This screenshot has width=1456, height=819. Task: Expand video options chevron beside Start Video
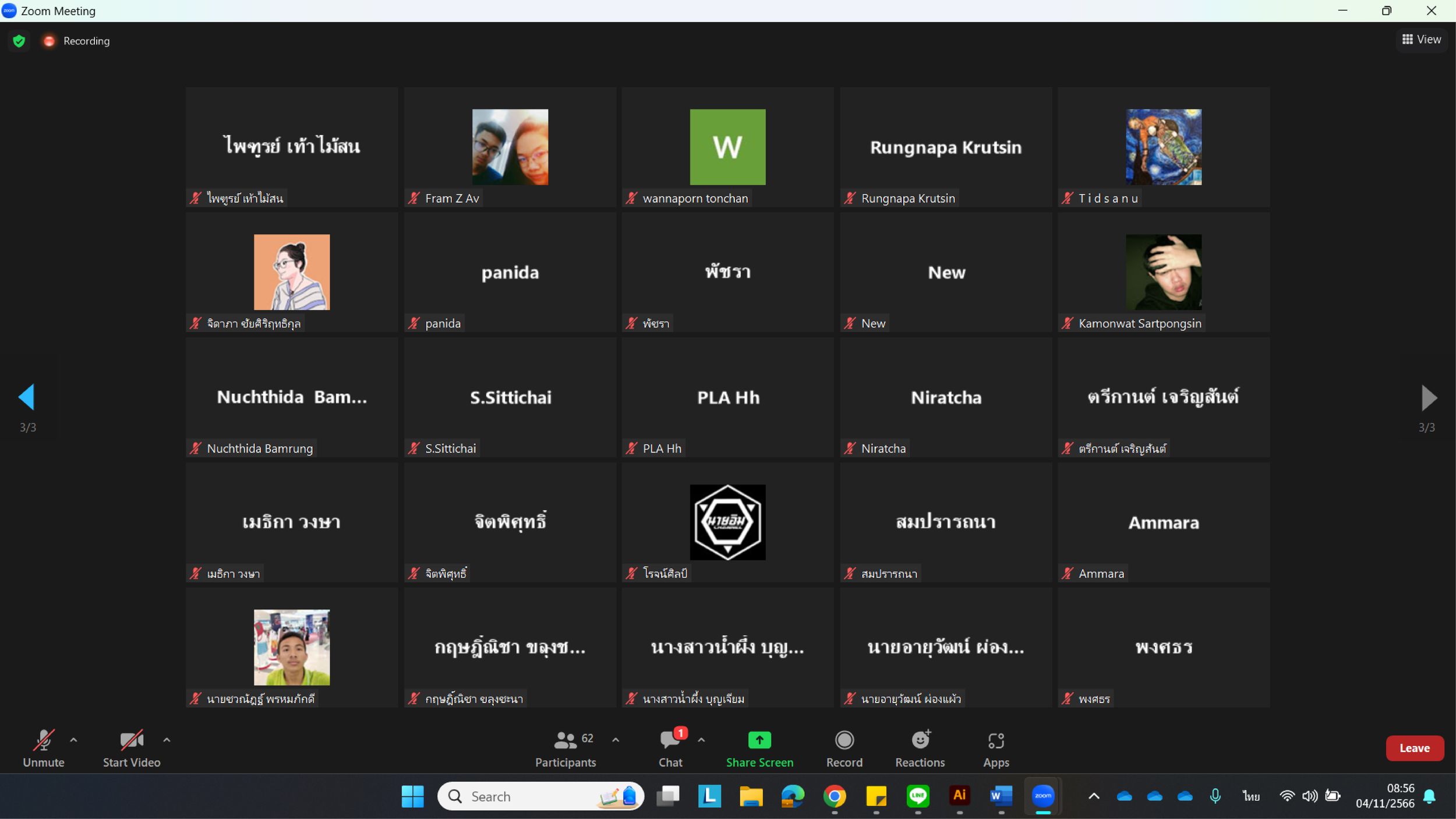(x=167, y=740)
